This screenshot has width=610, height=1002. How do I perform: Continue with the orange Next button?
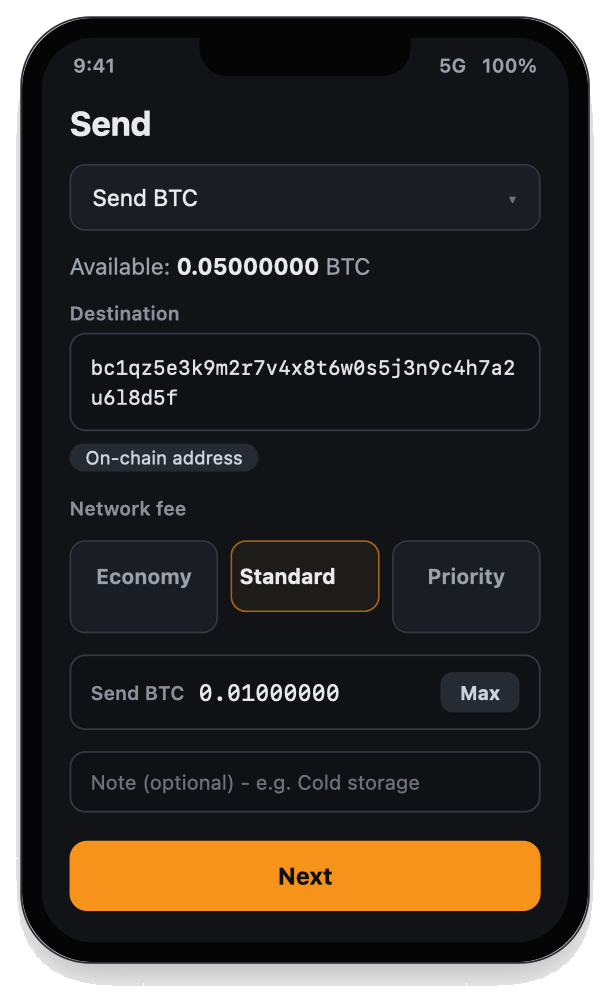(x=305, y=876)
